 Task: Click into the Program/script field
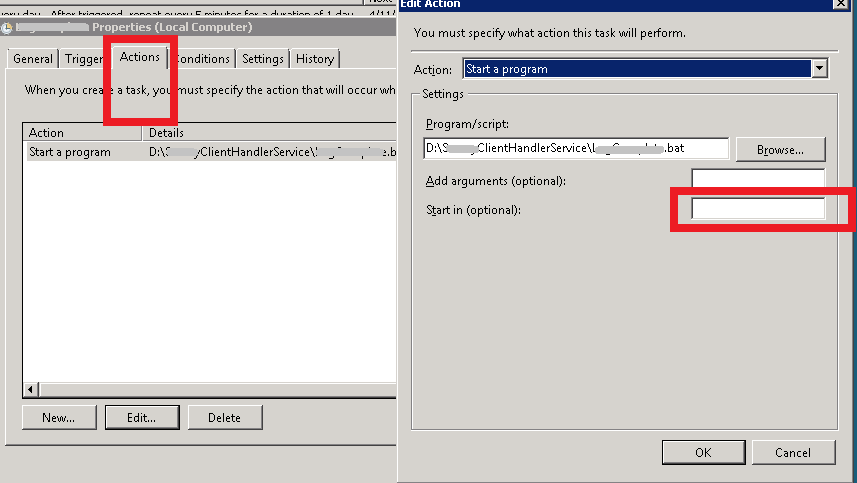pos(576,149)
